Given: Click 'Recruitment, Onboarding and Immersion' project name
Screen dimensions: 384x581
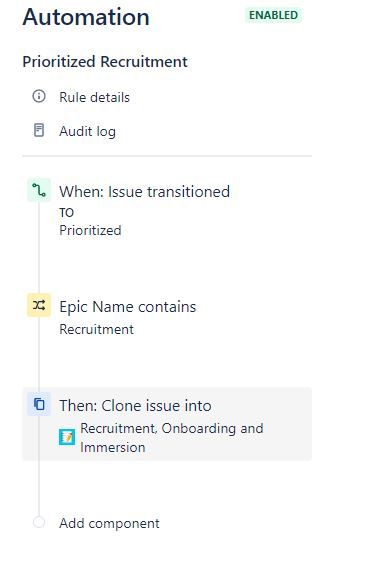Looking at the screenshot, I should pyautogui.click(x=172, y=438).
